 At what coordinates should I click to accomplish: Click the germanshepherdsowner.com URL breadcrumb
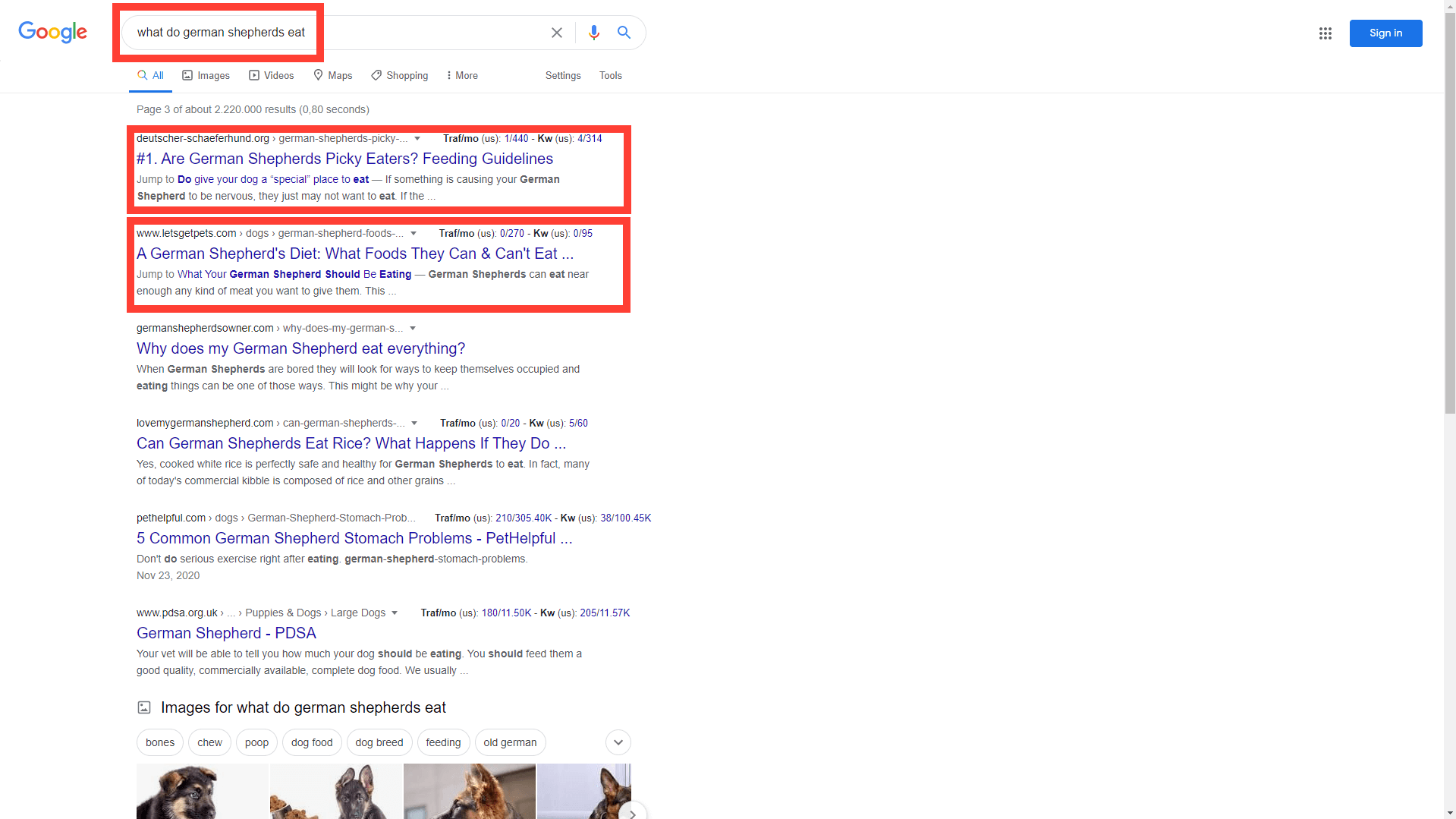[270, 329]
